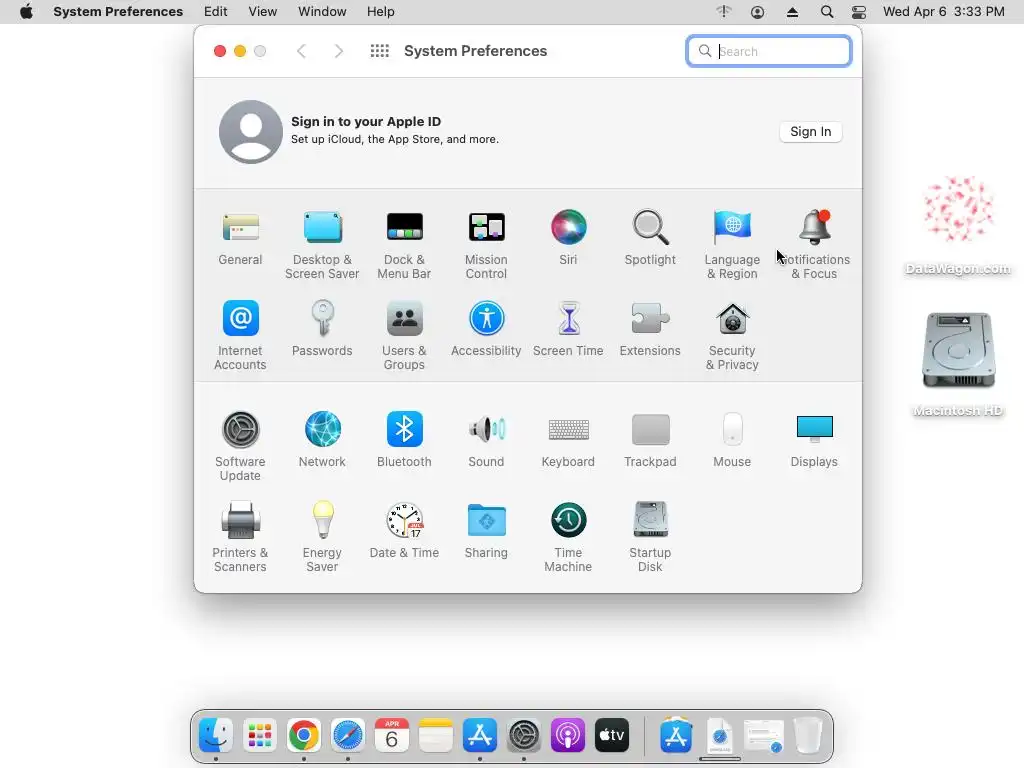Focus the System Preferences search field

(x=769, y=51)
